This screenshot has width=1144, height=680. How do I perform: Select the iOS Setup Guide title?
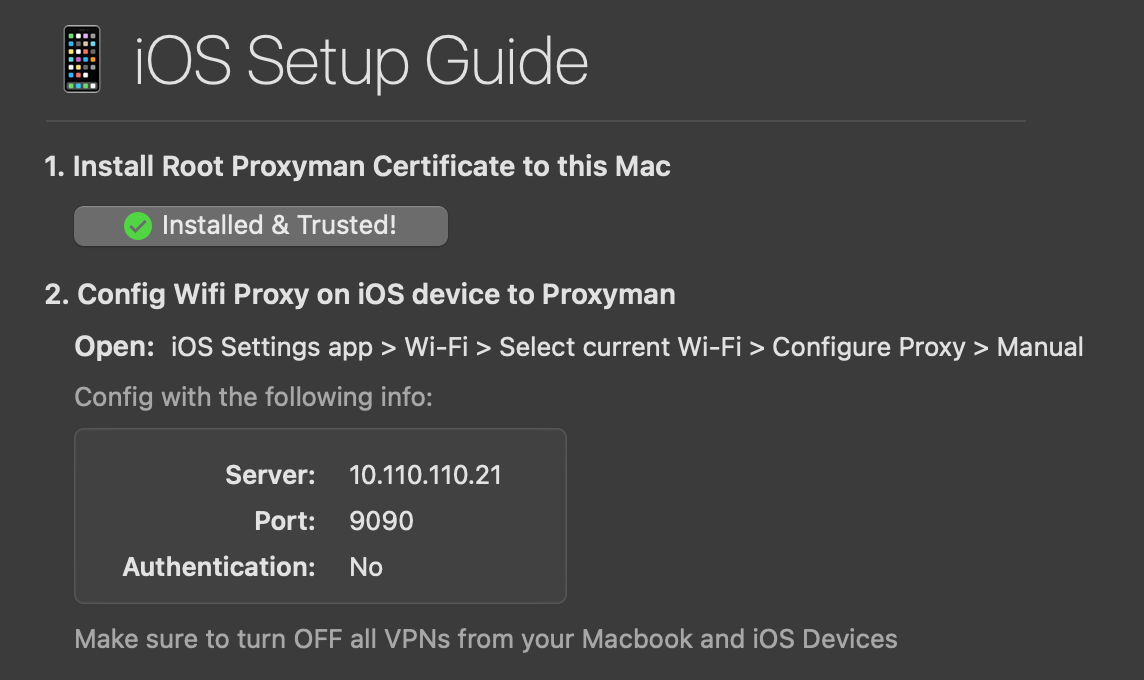point(360,61)
